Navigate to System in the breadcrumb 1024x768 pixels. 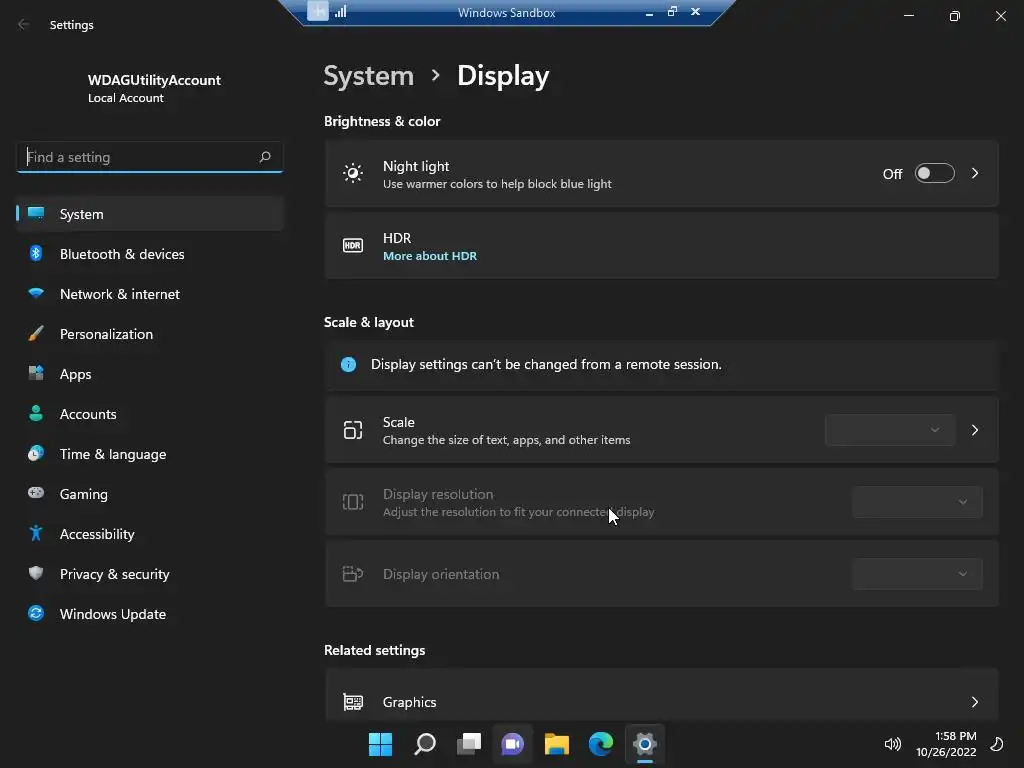click(369, 76)
